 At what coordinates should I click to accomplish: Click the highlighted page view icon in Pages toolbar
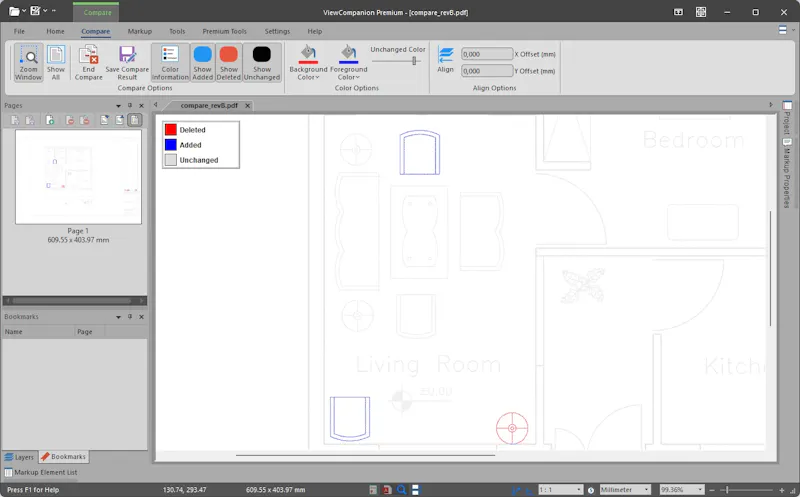click(x=135, y=120)
